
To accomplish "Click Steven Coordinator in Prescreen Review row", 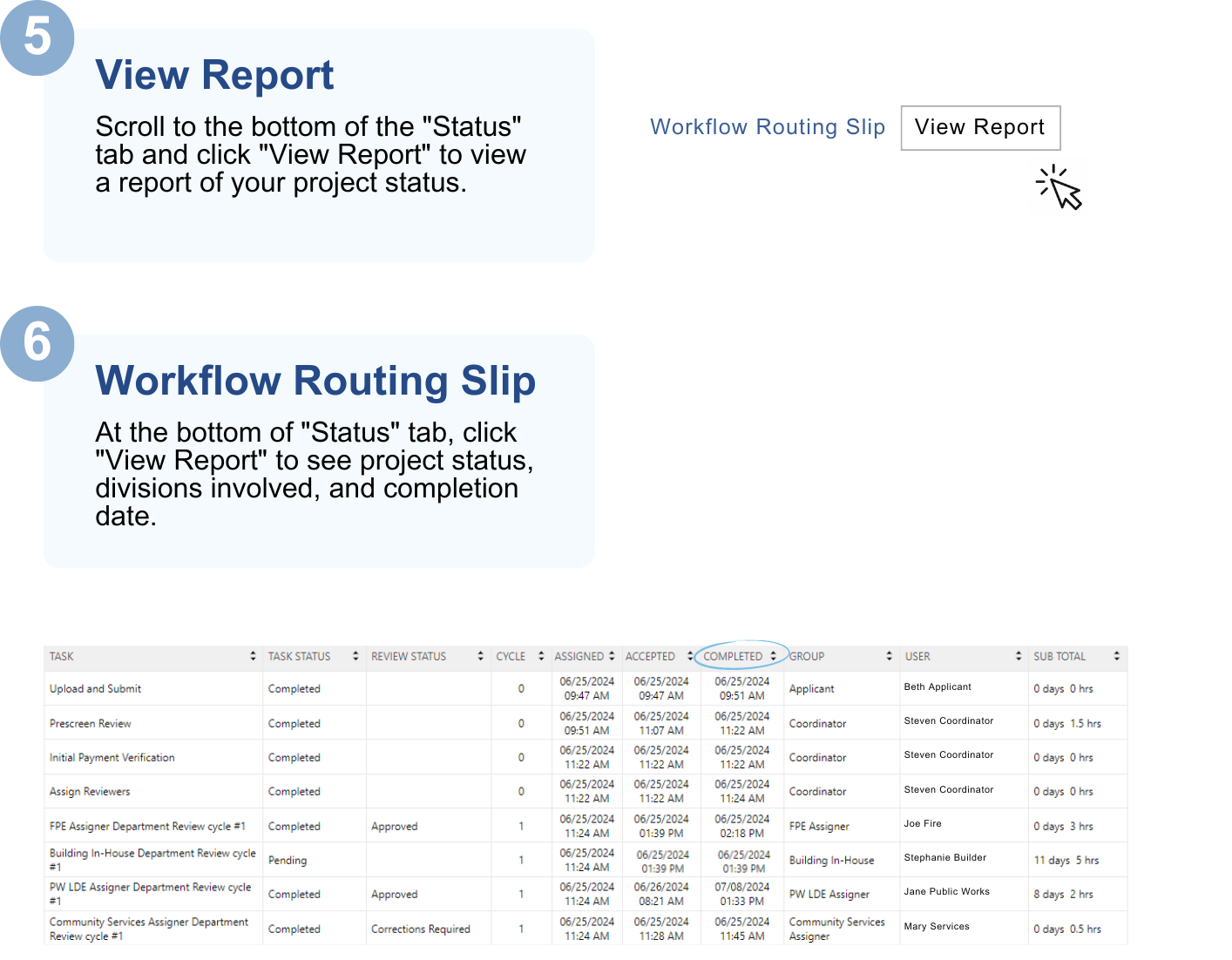I will pos(949,721).
